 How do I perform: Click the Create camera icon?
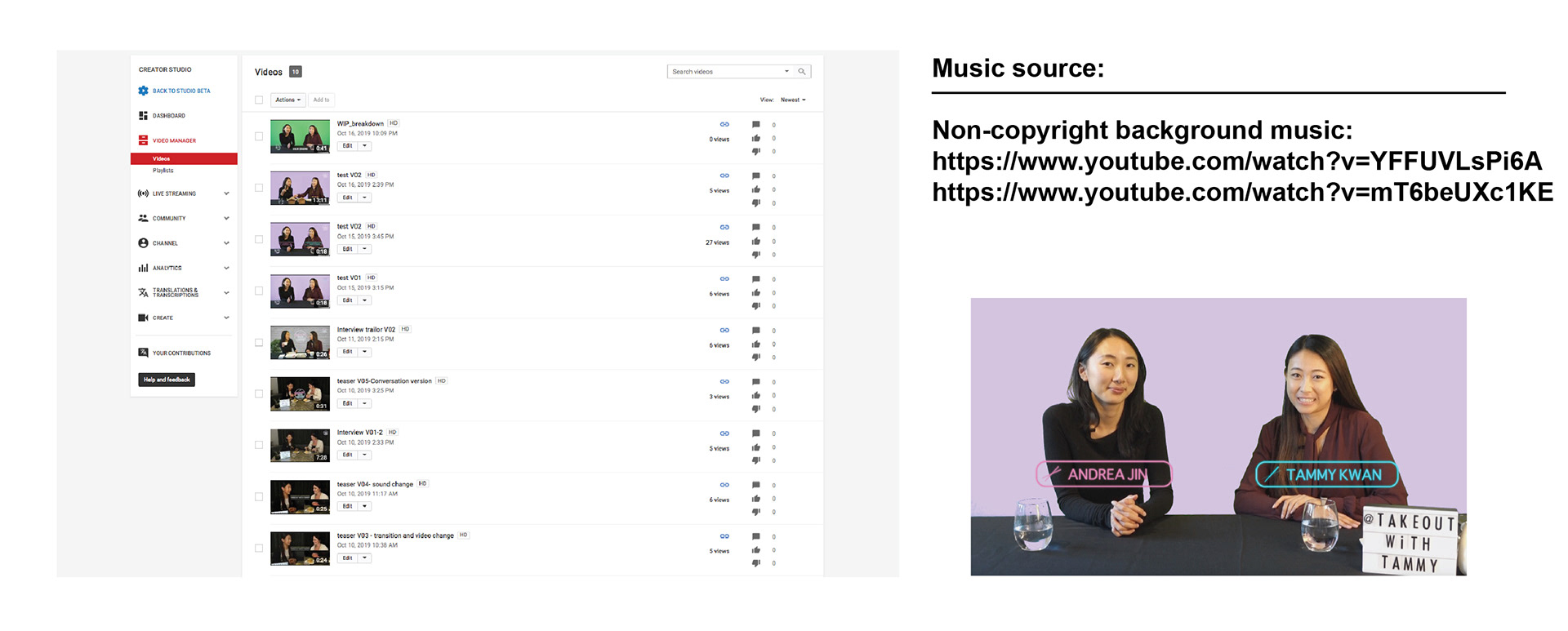[143, 318]
